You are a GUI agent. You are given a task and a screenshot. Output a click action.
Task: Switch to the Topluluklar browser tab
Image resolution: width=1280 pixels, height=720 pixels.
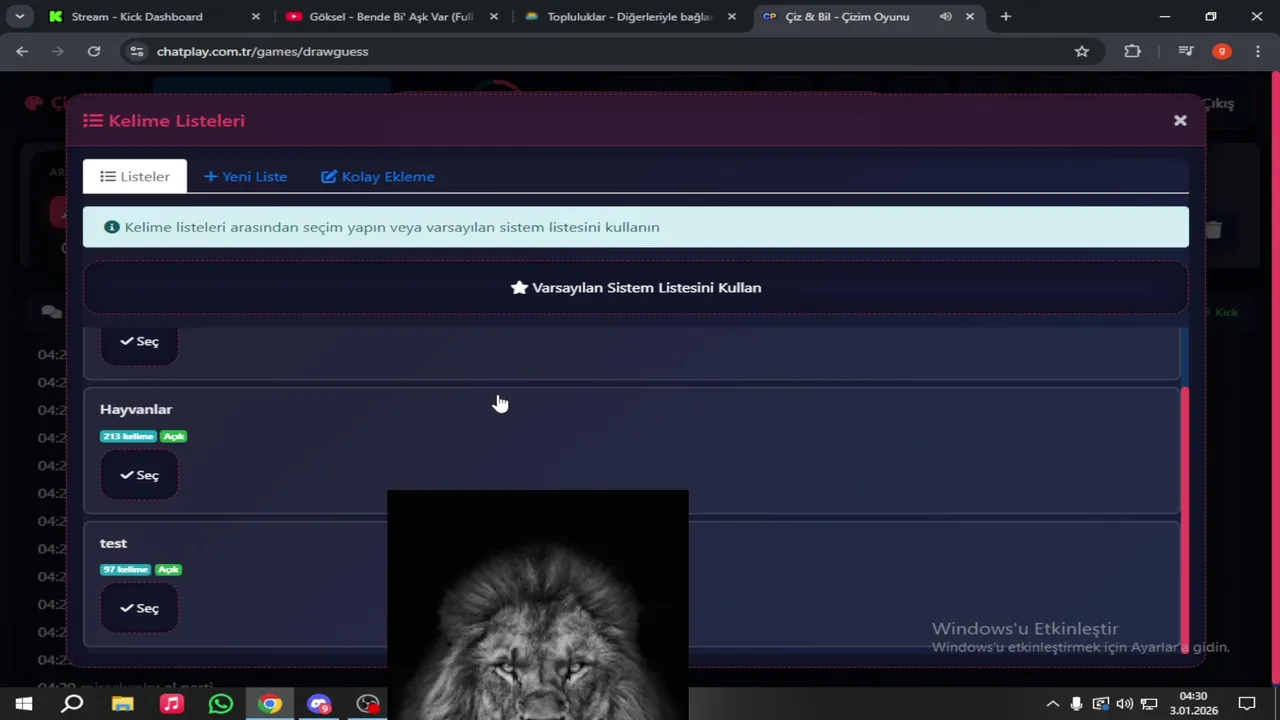click(630, 16)
